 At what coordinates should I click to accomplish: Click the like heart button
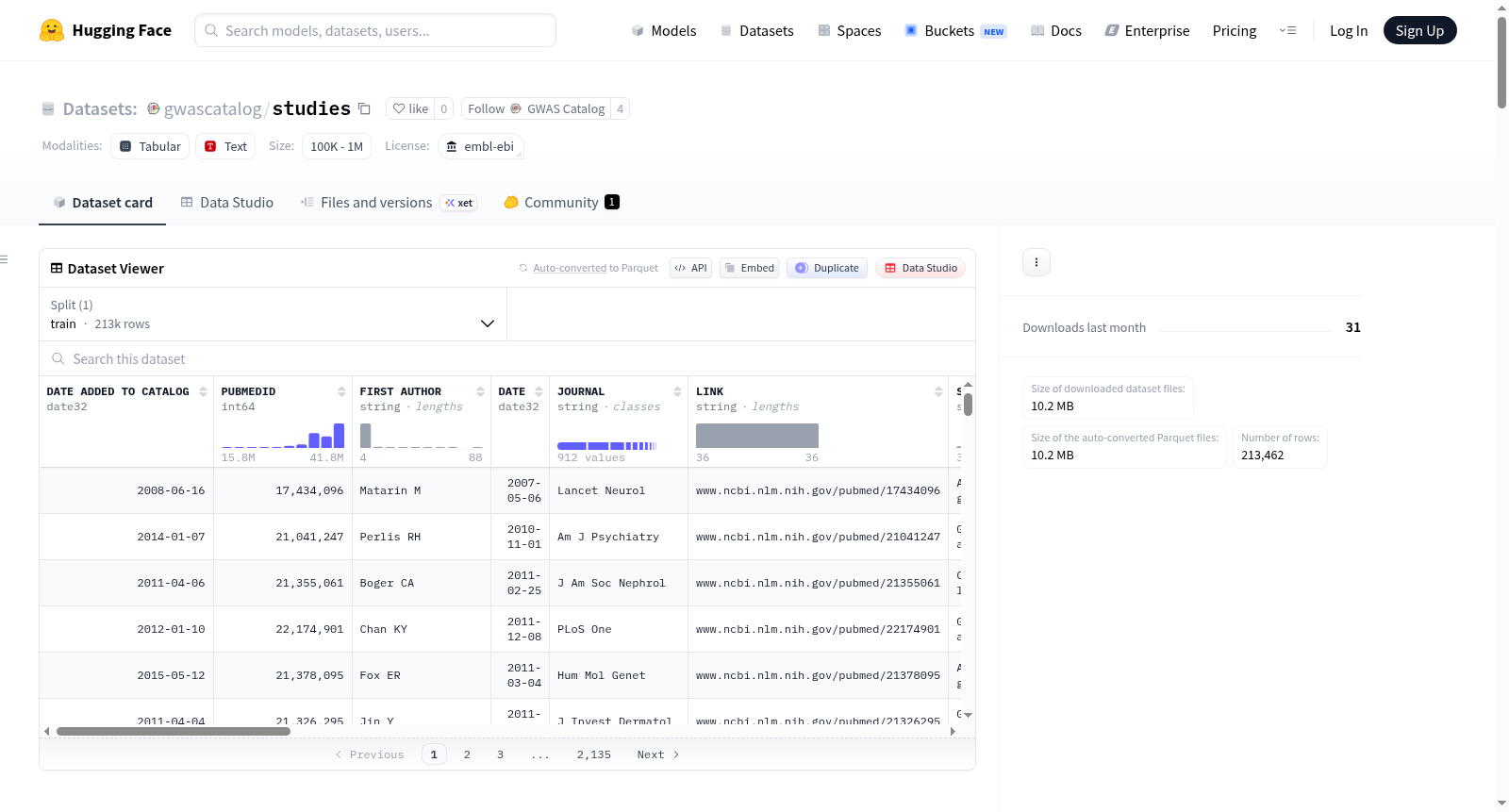[410, 108]
